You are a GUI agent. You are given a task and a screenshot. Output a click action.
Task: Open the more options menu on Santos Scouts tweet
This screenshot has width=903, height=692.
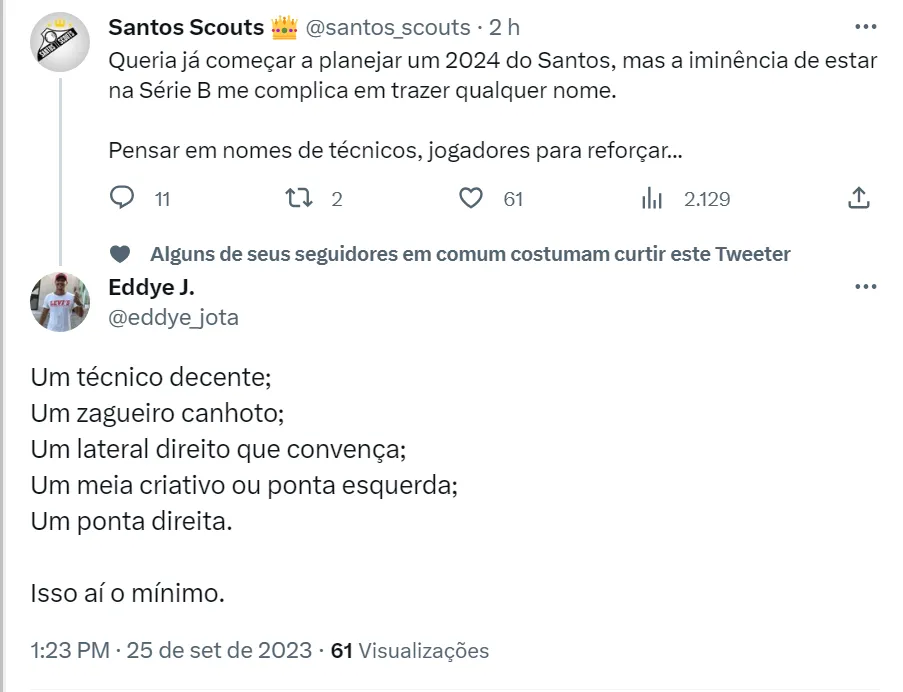tap(865, 26)
